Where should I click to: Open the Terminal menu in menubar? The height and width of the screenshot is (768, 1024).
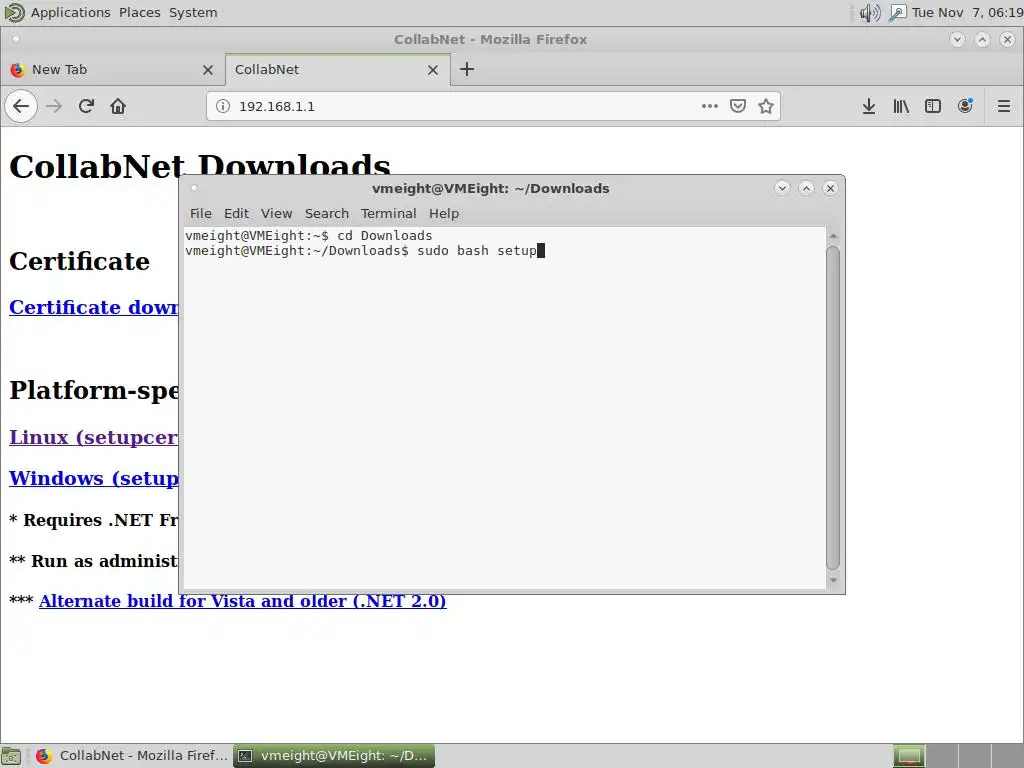click(x=389, y=214)
